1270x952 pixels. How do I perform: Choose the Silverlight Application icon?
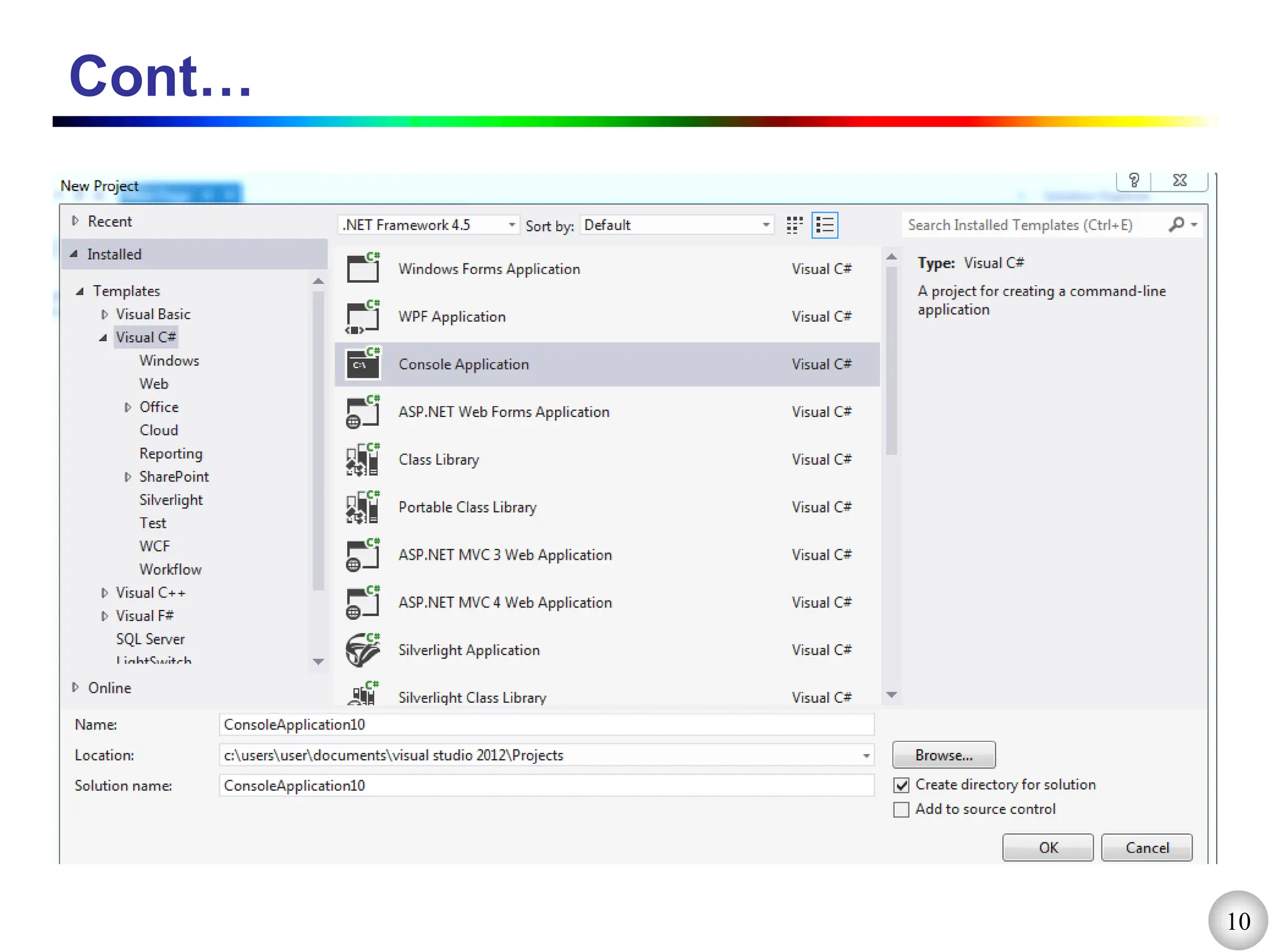(363, 650)
